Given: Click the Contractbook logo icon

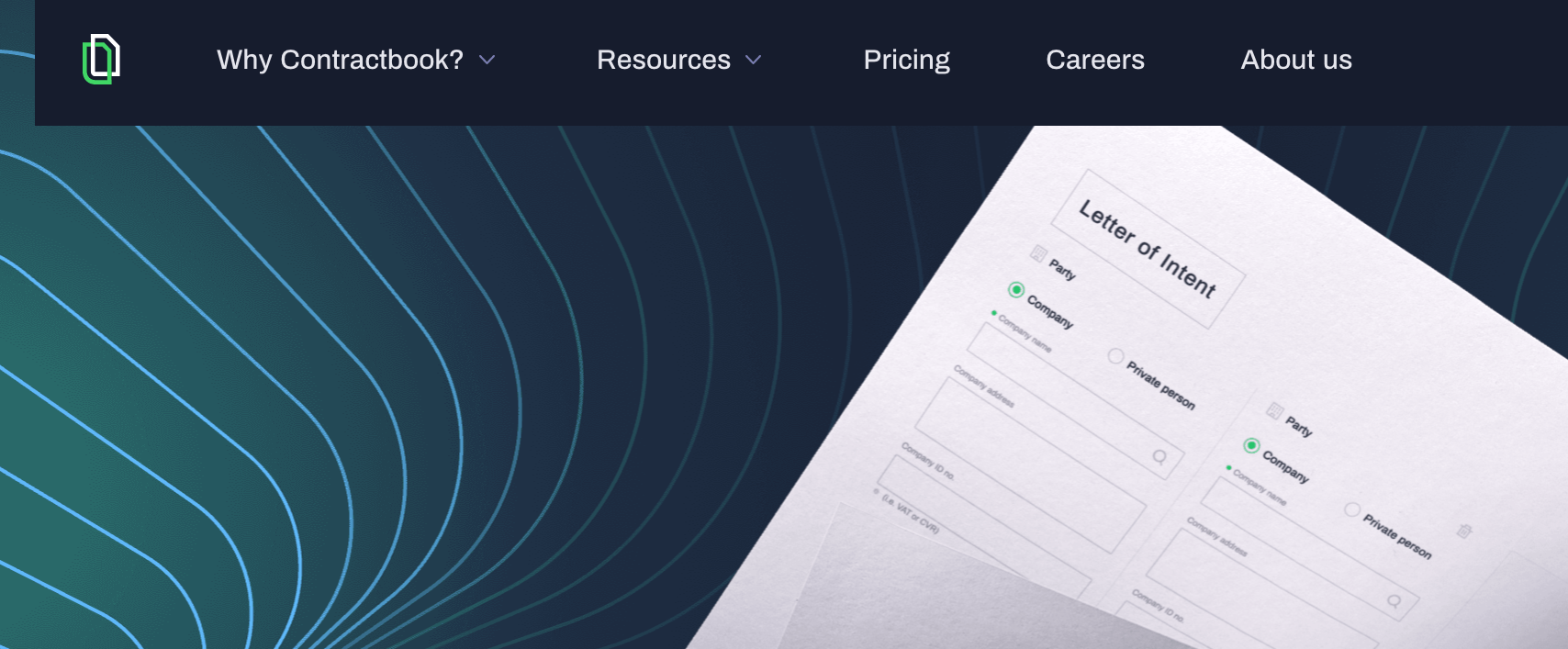Looking at the screenshot, I should point(102,59).
